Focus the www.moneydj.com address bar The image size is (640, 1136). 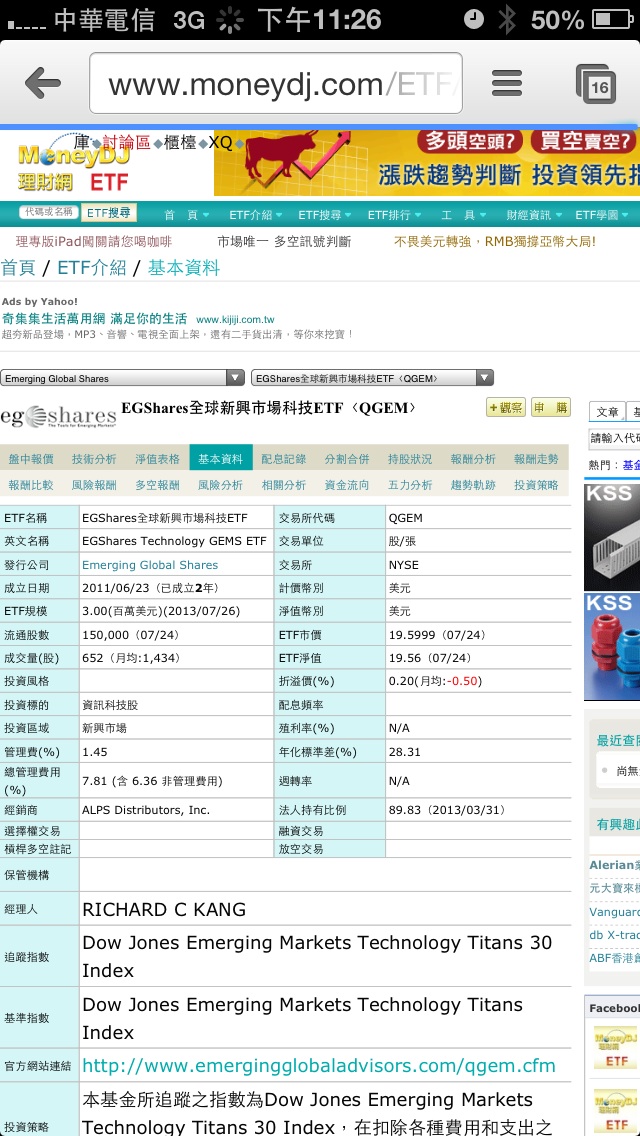coord(275,83)
